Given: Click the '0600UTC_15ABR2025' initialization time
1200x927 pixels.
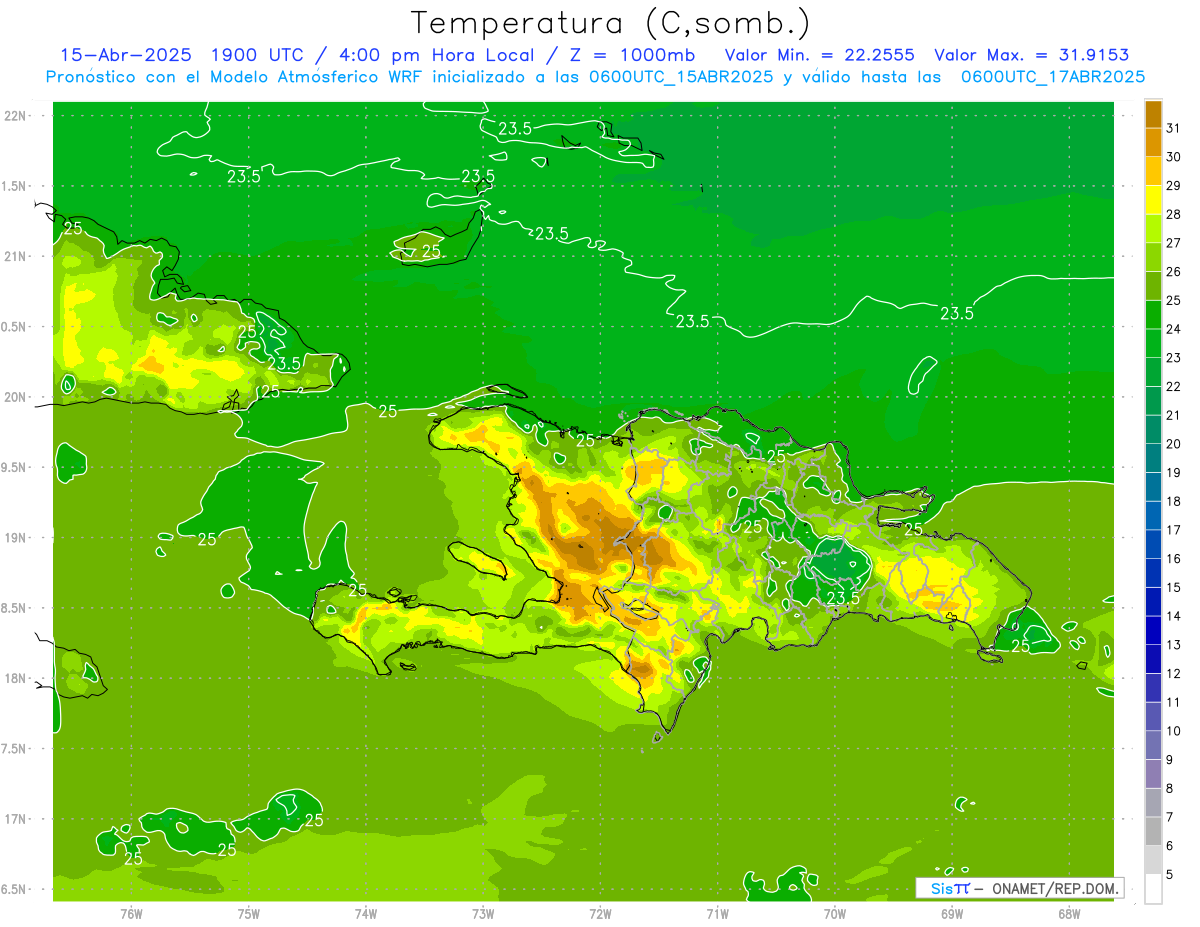Looking at the screenshot, I should (x=681, y=76).
